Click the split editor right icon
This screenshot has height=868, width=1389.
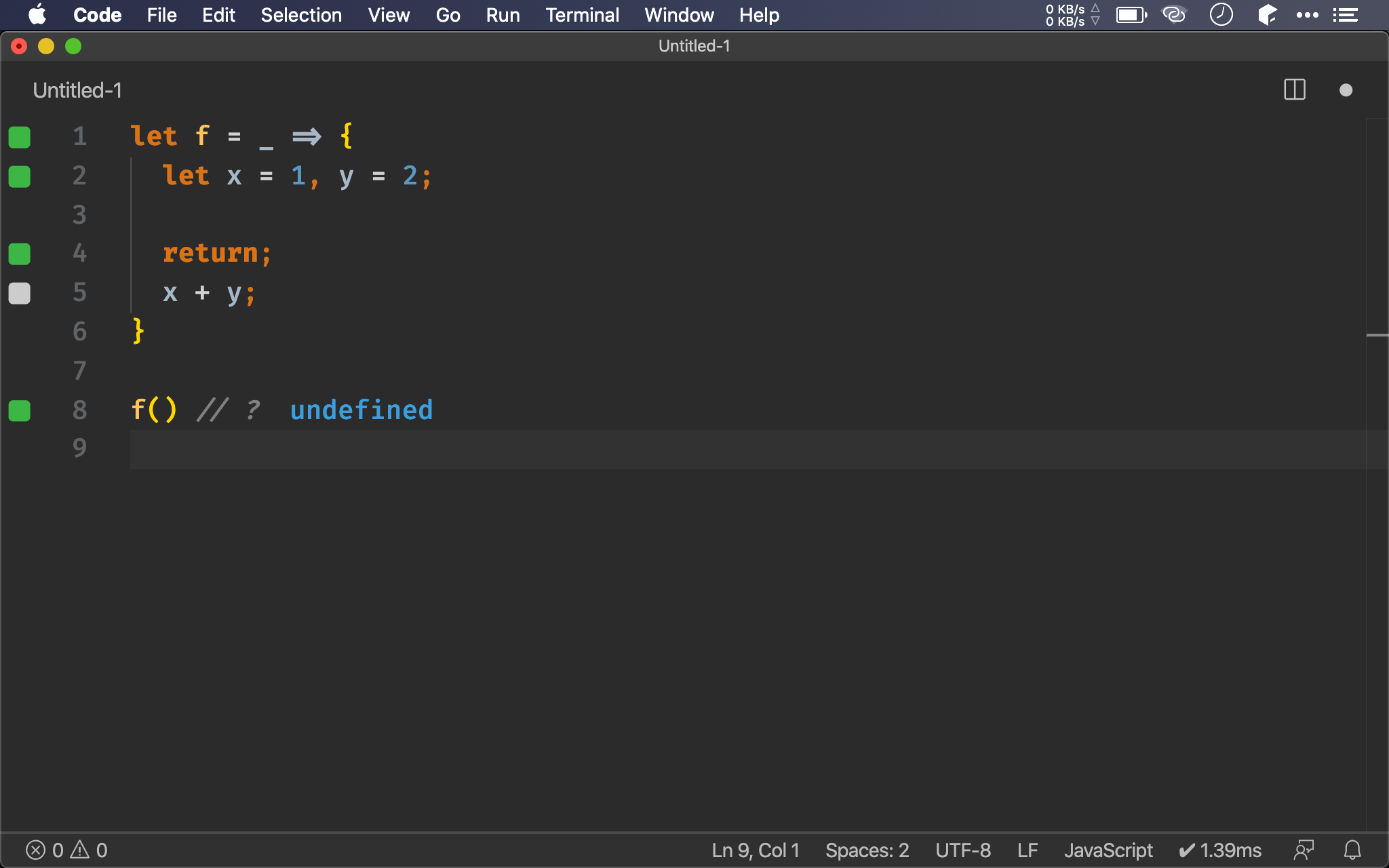click(x=1294, y=90)
